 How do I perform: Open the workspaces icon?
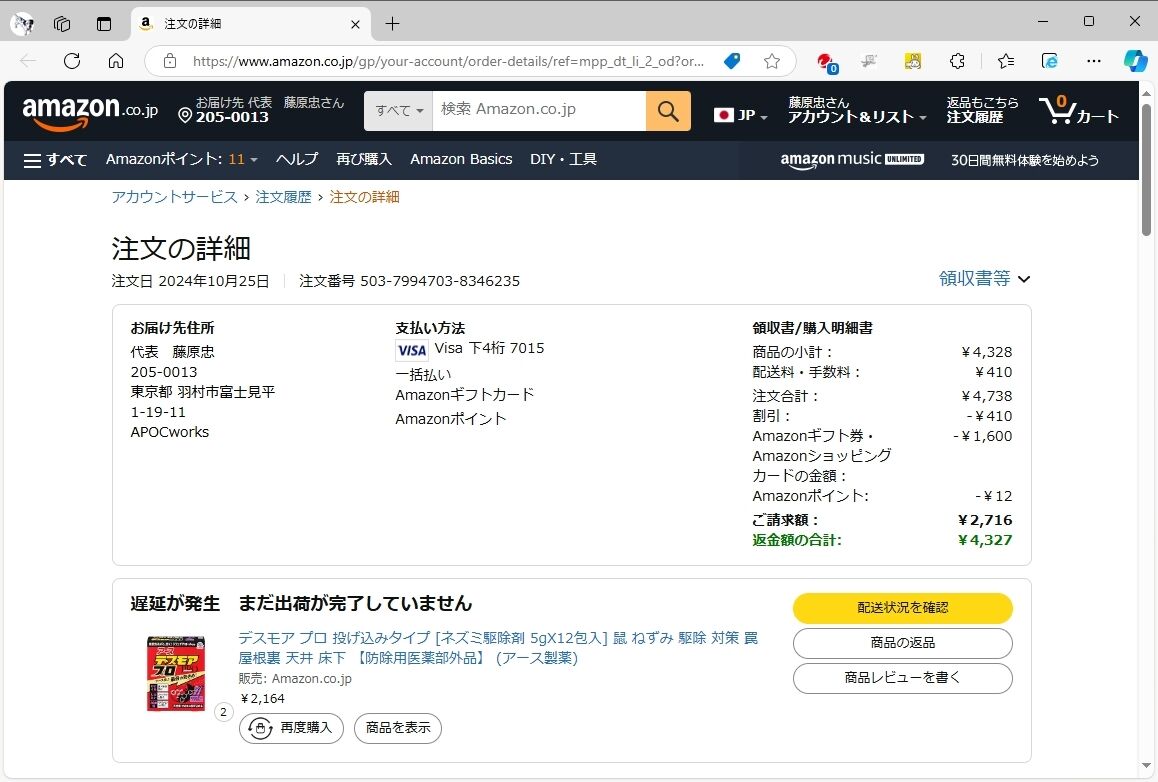click(62, 24)
